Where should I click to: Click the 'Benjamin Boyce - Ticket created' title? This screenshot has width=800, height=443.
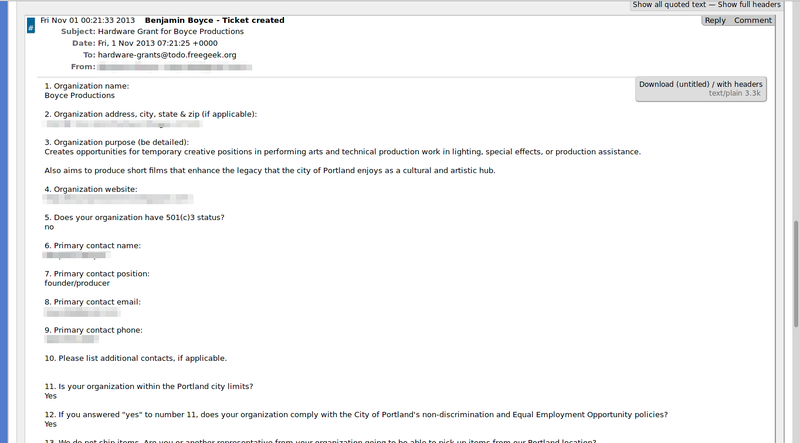pyautogui.click(x=214, y=20)
